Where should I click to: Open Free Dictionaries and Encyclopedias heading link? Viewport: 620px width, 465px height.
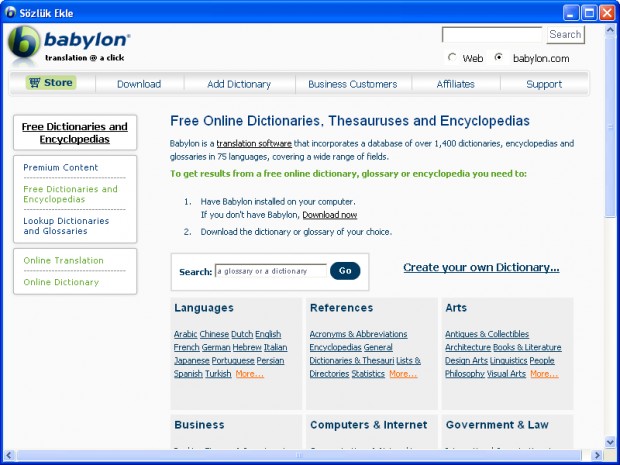pyautogui.click(x=75, y=133)
